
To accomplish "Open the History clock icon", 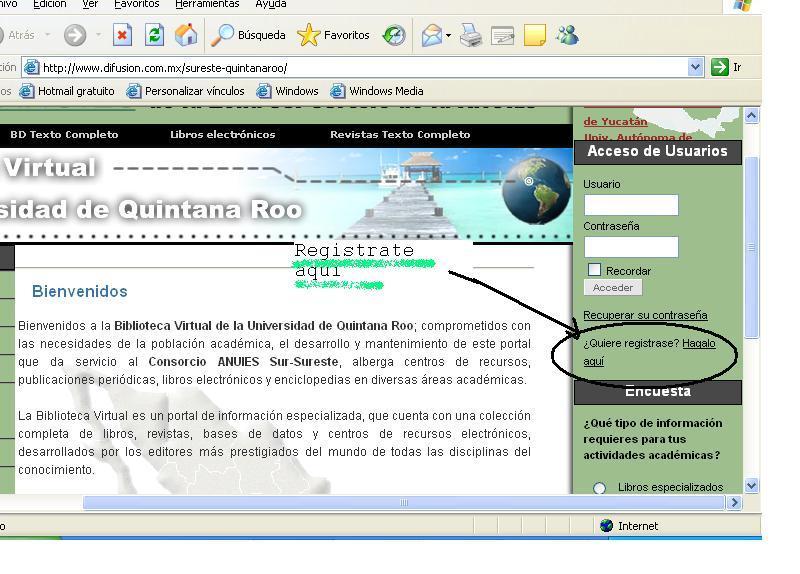I will (394, 35).
